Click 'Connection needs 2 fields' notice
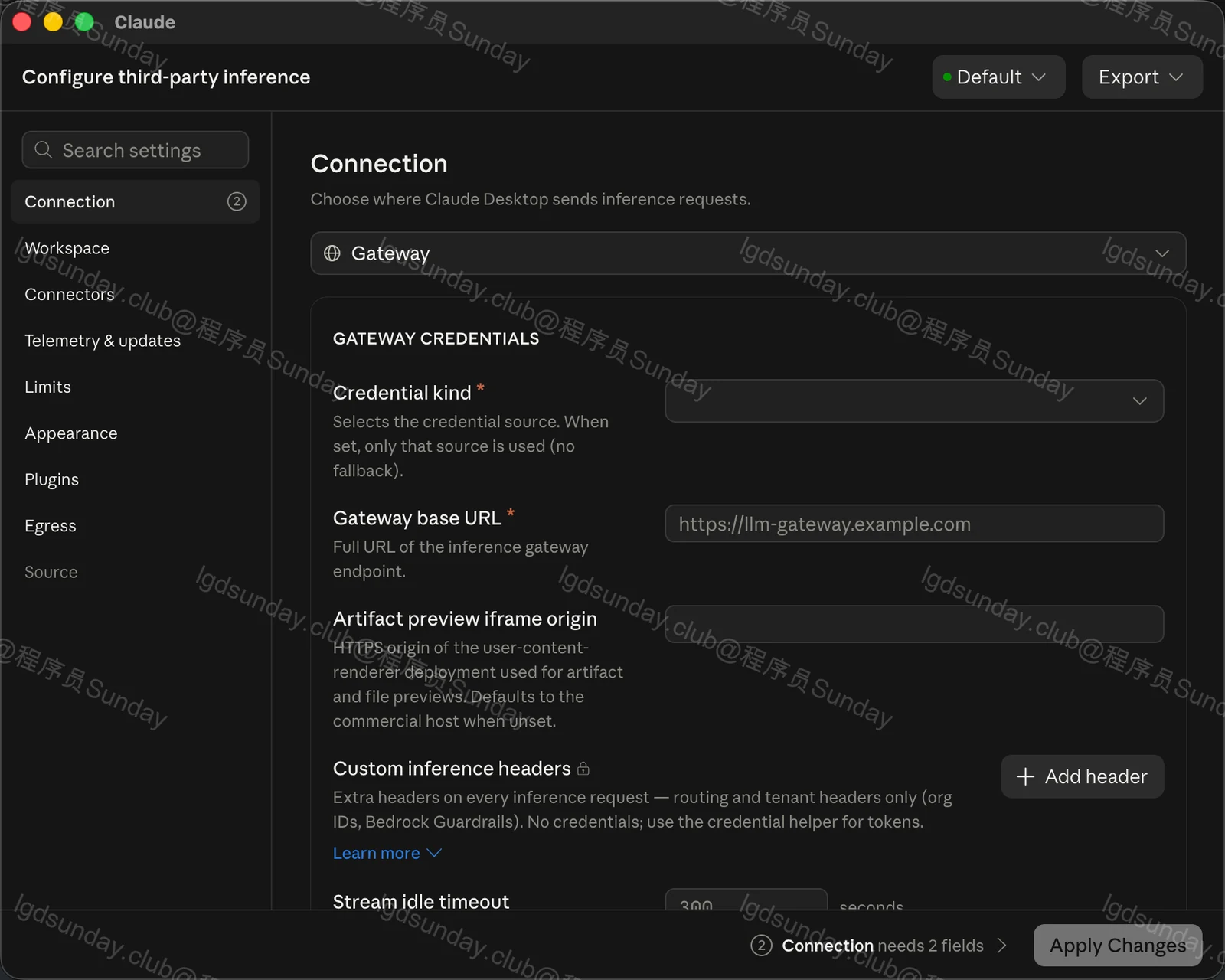 879,946
